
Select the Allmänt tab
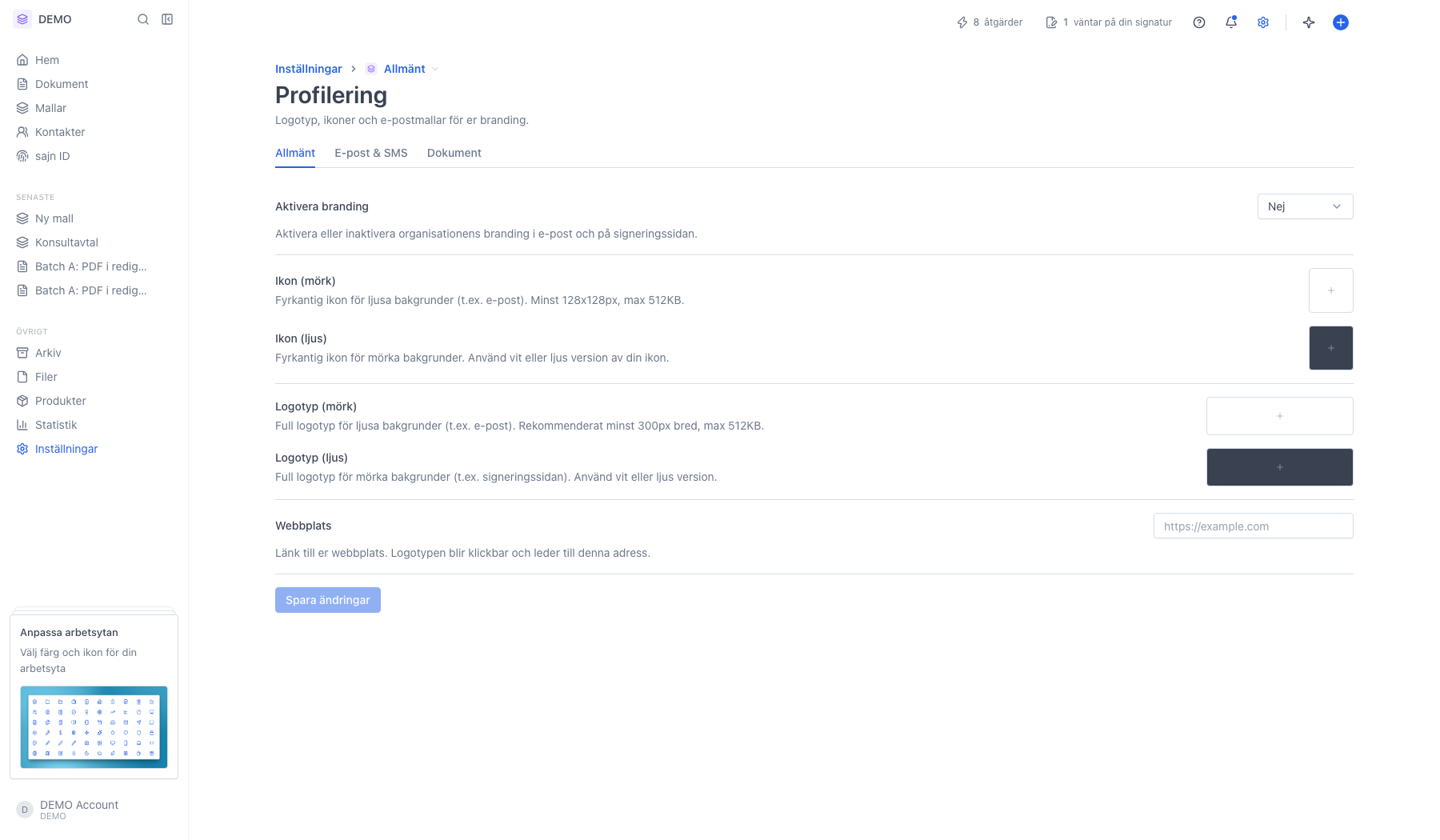[295, 153]
